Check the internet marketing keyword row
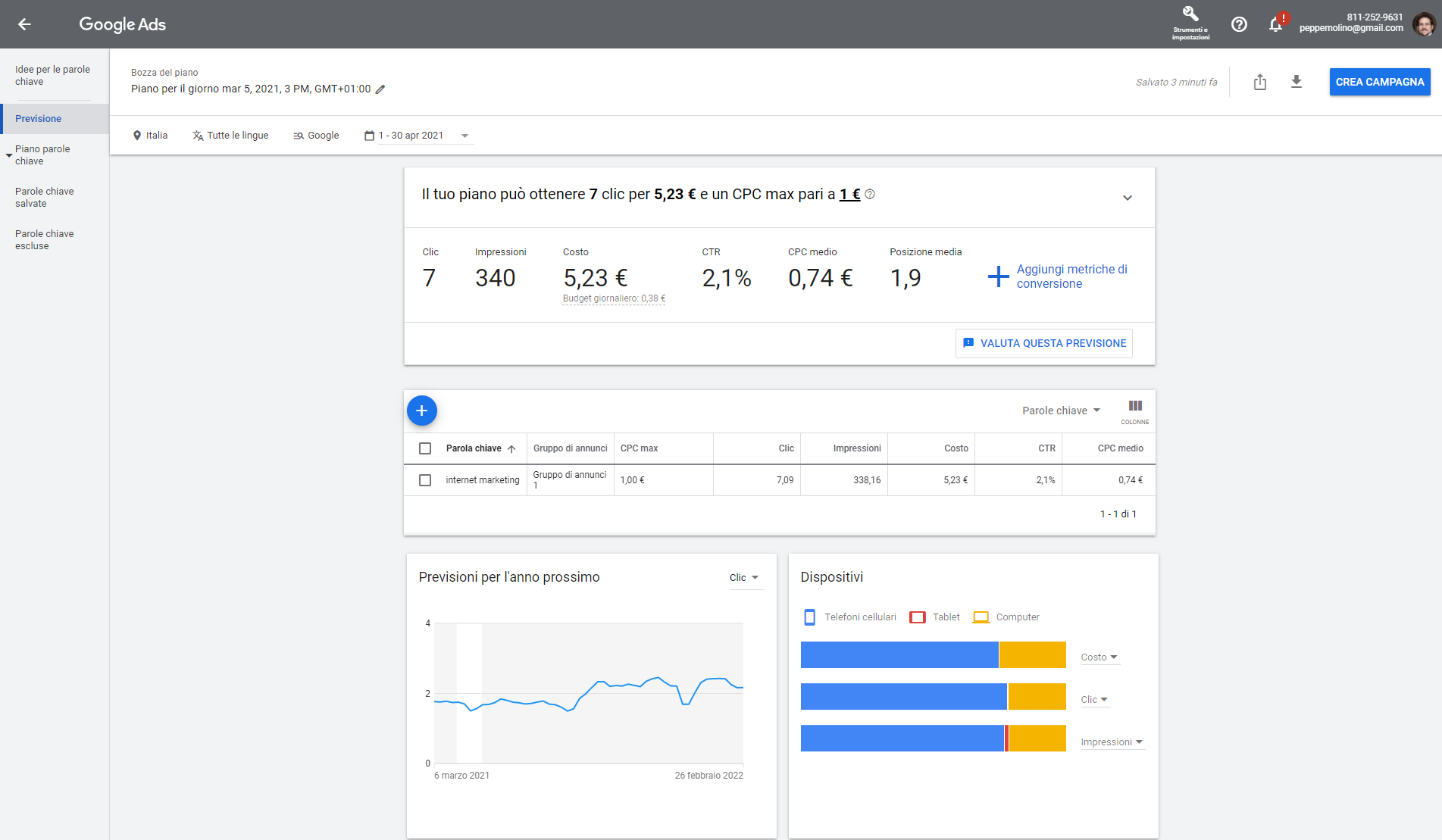Image resolution: width=1442 pixels, height=840 pixels. pos(425,479)
